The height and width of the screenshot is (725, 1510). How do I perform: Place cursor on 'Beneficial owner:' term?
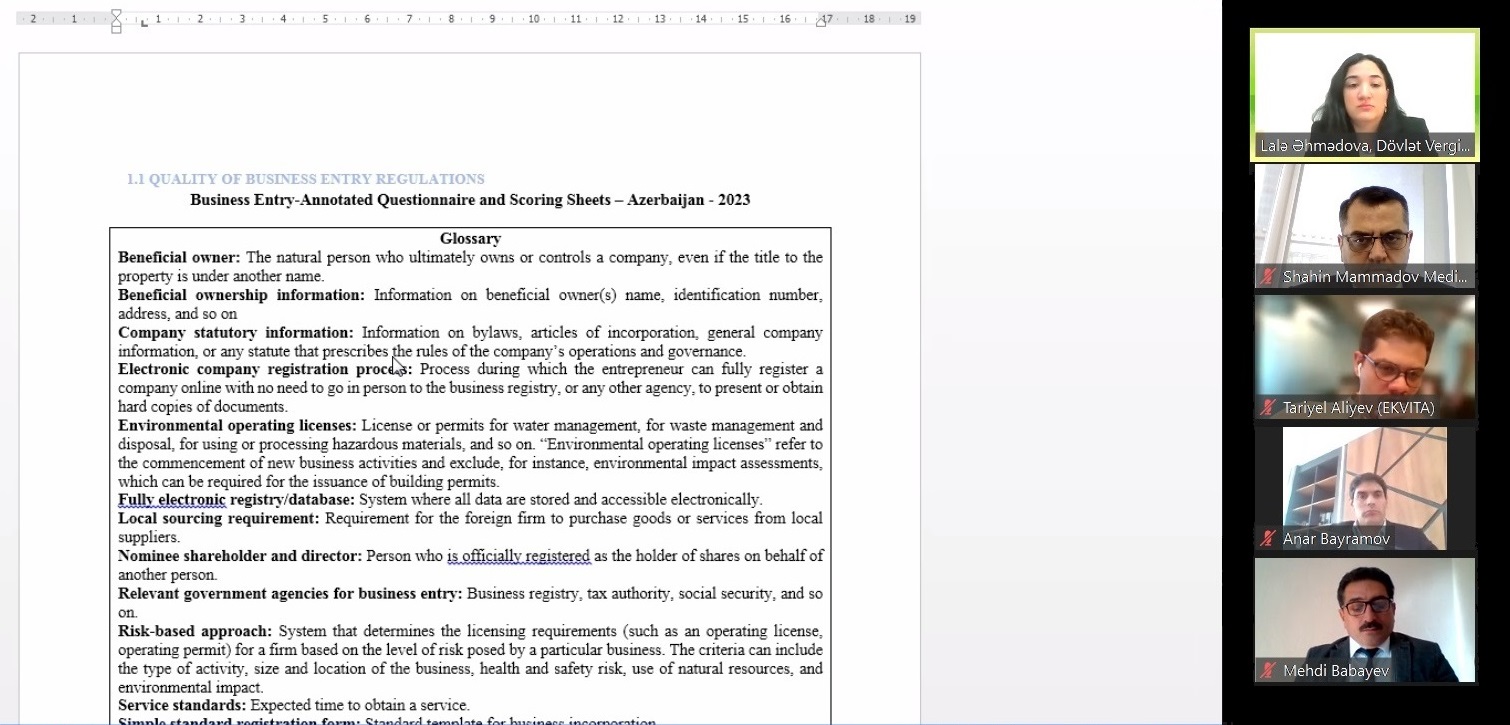point(179,257)
